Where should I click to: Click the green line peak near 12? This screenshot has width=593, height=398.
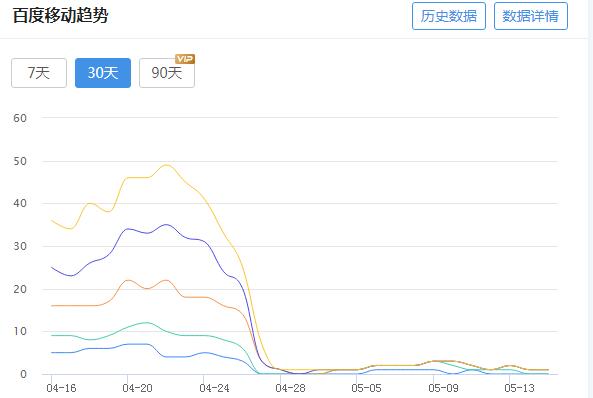coord(147,323)
